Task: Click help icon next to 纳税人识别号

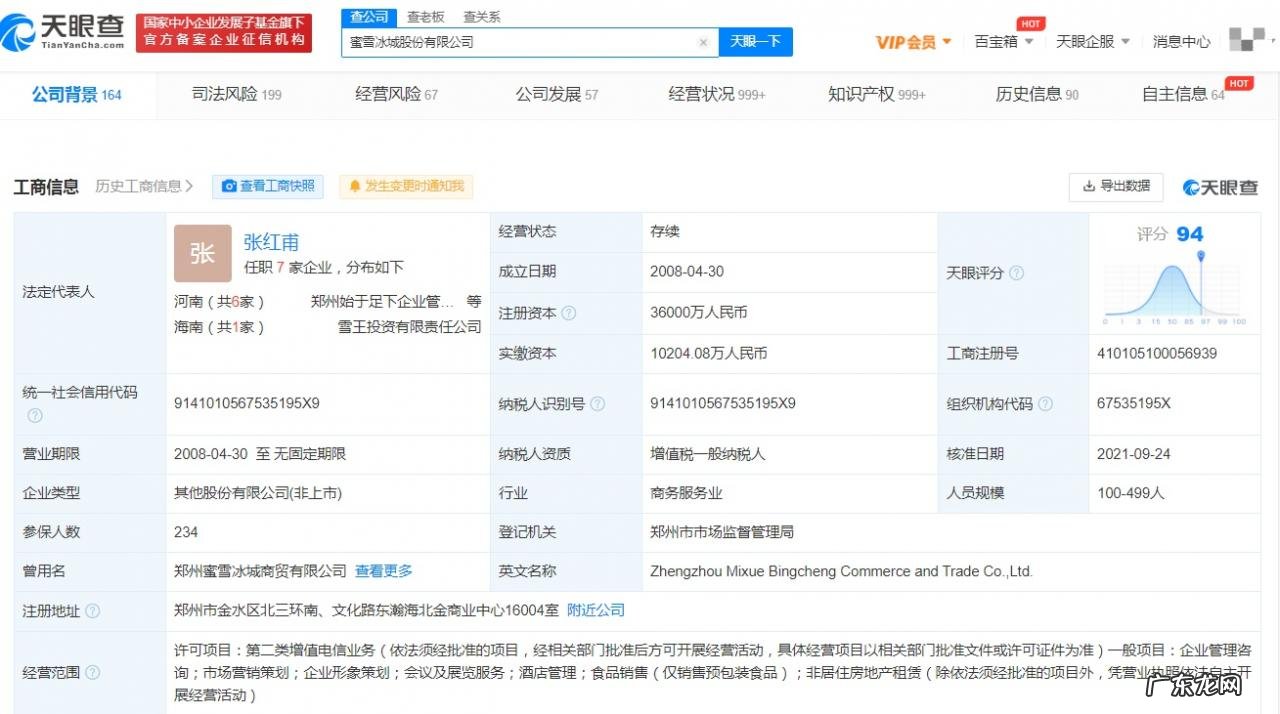Action: (598, 404)
